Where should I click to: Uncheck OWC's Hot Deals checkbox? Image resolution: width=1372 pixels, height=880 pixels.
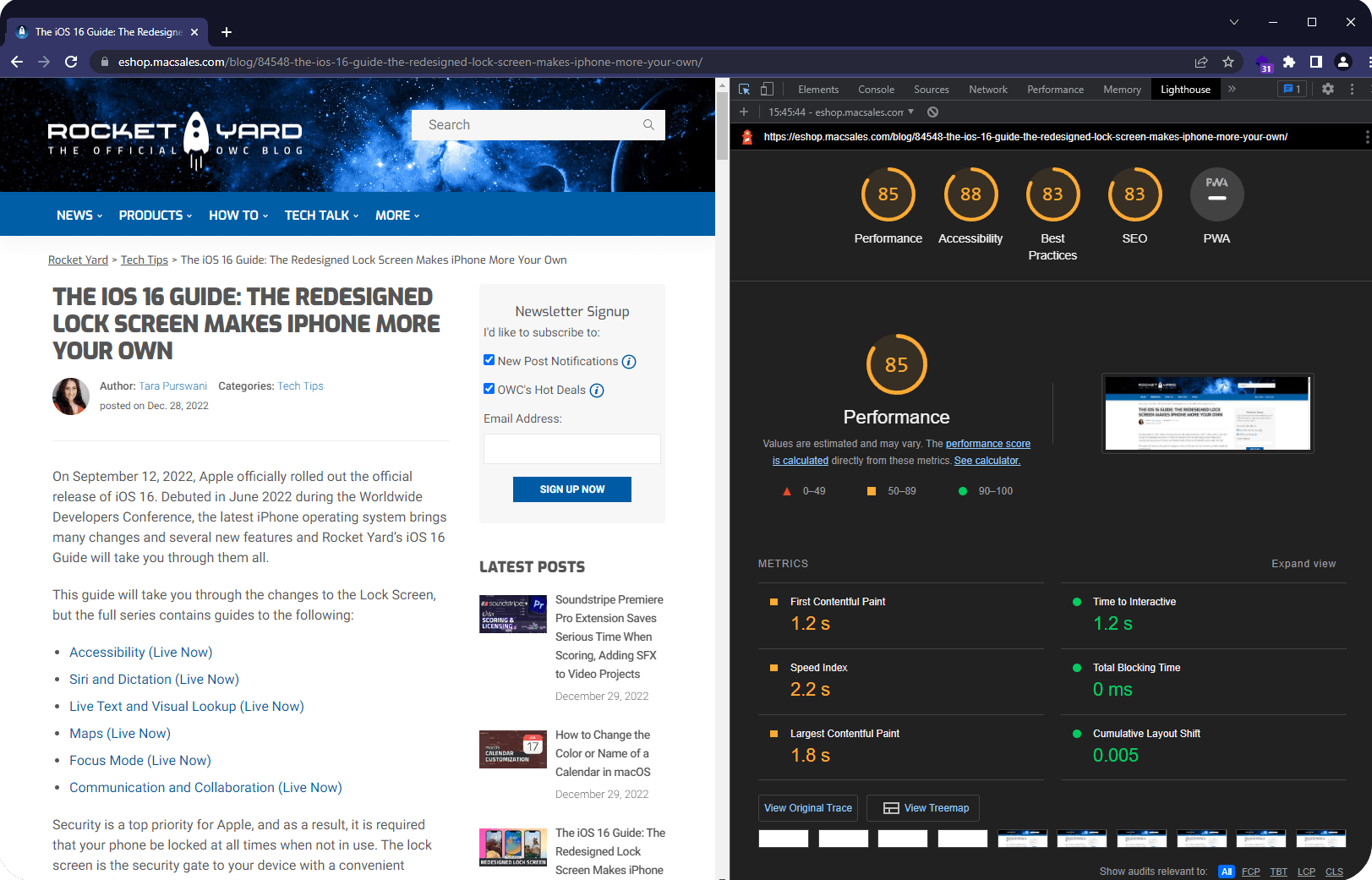pos(489,389)
